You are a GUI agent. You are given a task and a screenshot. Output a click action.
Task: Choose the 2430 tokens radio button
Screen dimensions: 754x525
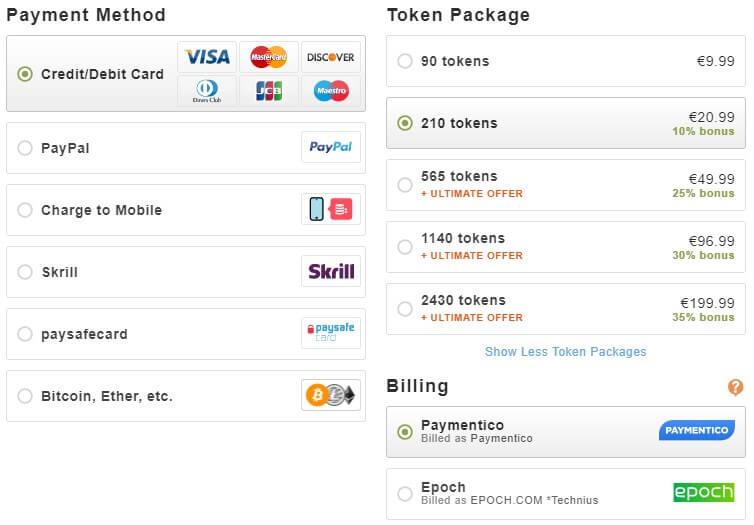click(x=405, y=309)
